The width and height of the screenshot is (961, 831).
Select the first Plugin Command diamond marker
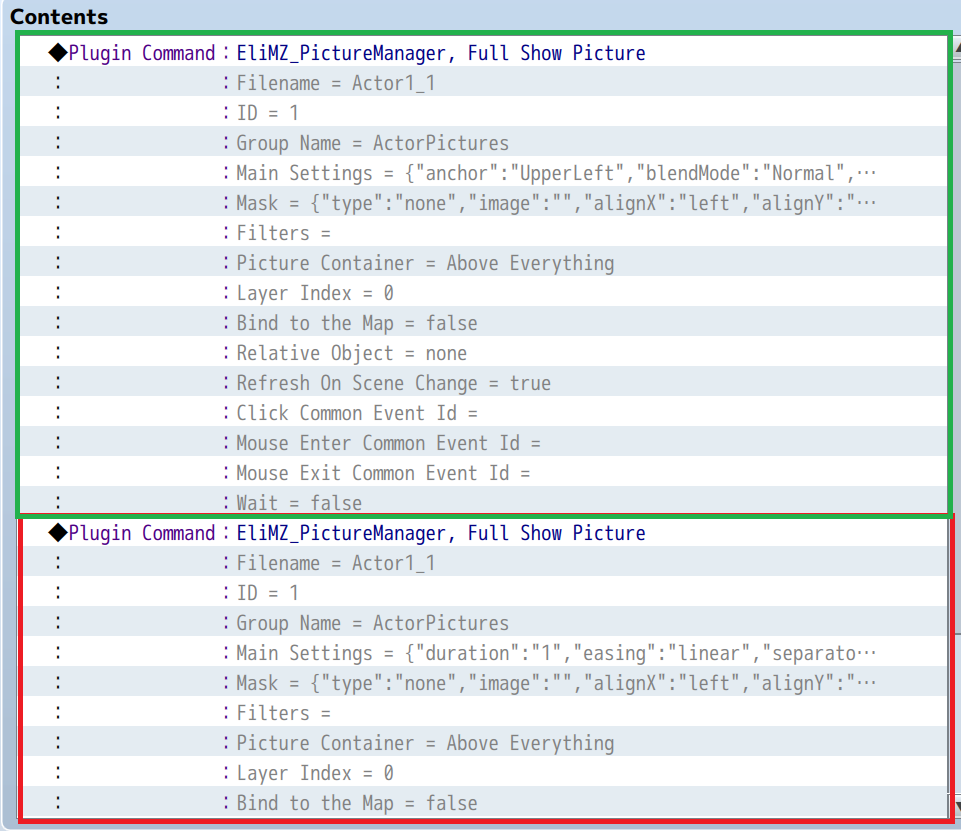pyautogui.click(x=58, y=53)
